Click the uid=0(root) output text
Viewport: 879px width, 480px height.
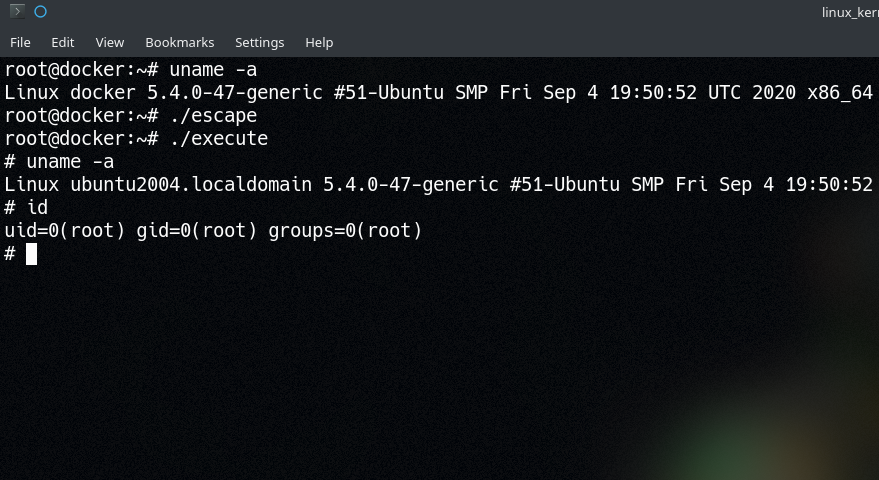[65, 231]
